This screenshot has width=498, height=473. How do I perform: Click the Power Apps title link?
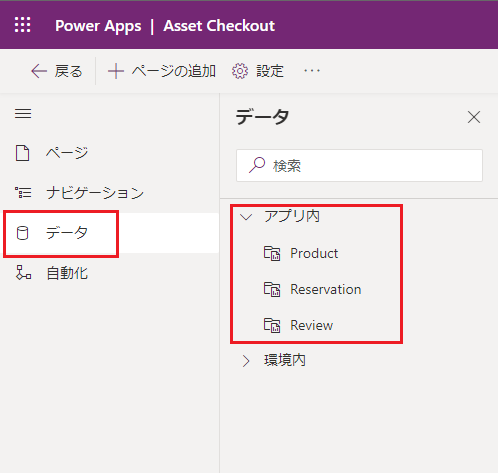point(98,26)
